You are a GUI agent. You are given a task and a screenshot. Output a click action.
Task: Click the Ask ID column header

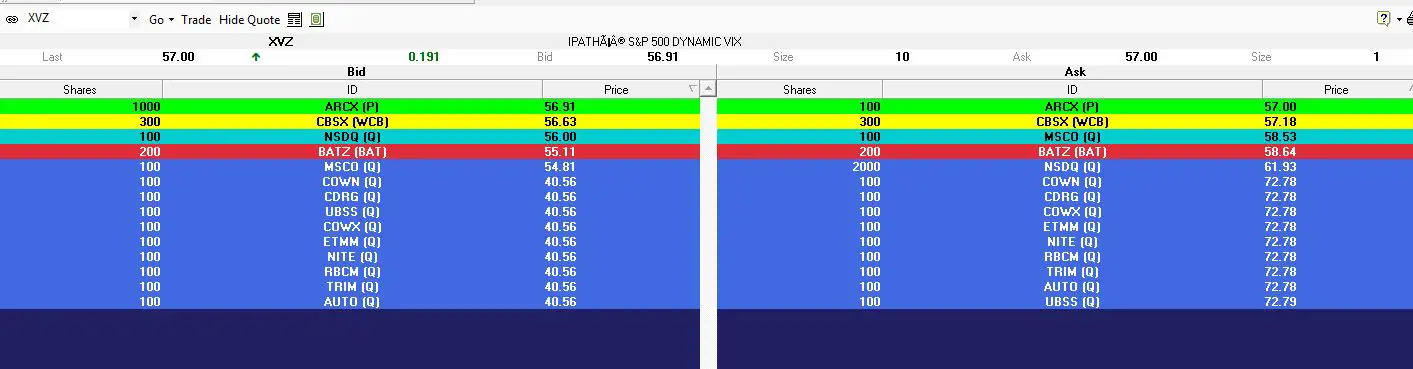(x=1072, y=90)
